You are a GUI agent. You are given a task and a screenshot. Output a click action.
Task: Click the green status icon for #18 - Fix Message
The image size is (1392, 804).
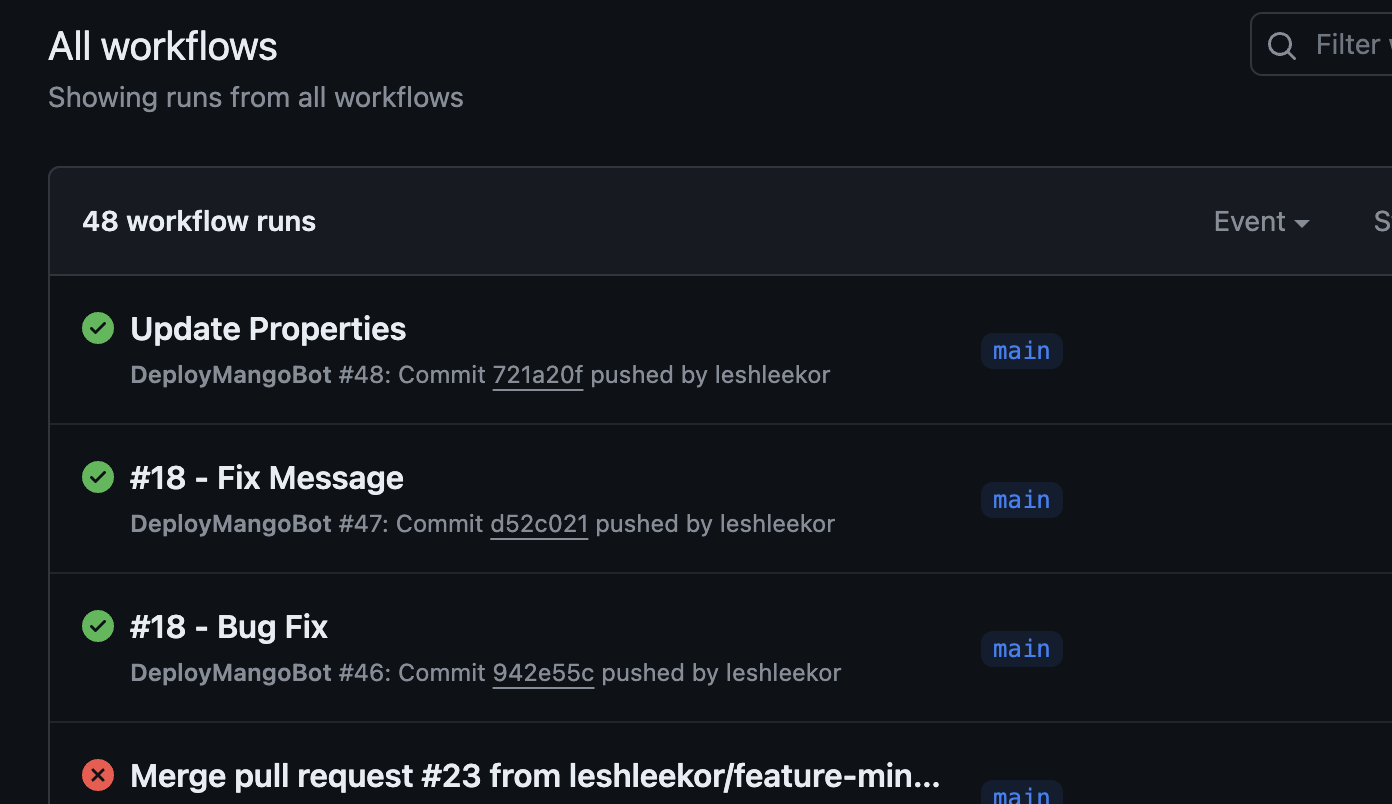(x=98, y=477)
